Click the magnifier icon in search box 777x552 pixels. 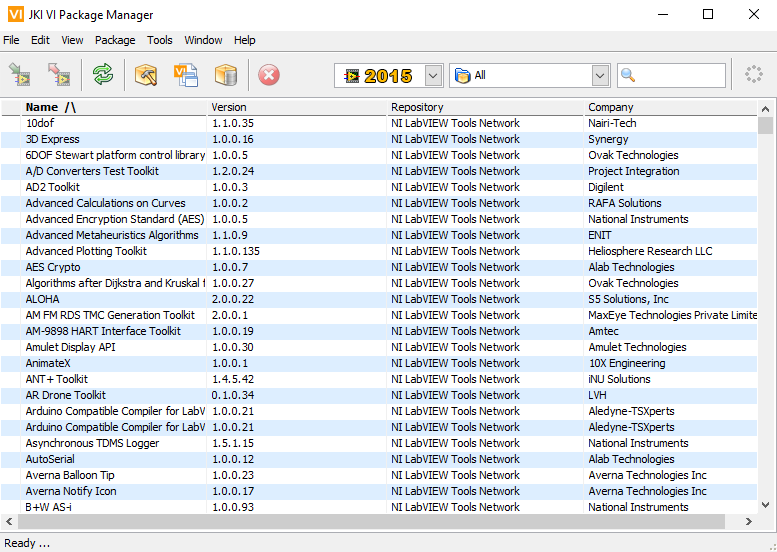tap(628, 75)
